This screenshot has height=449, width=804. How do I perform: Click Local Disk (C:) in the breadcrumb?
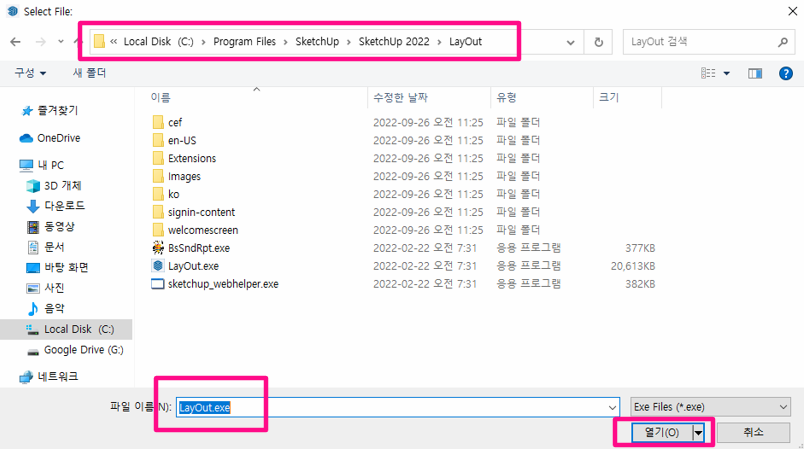tap(158, 42)
